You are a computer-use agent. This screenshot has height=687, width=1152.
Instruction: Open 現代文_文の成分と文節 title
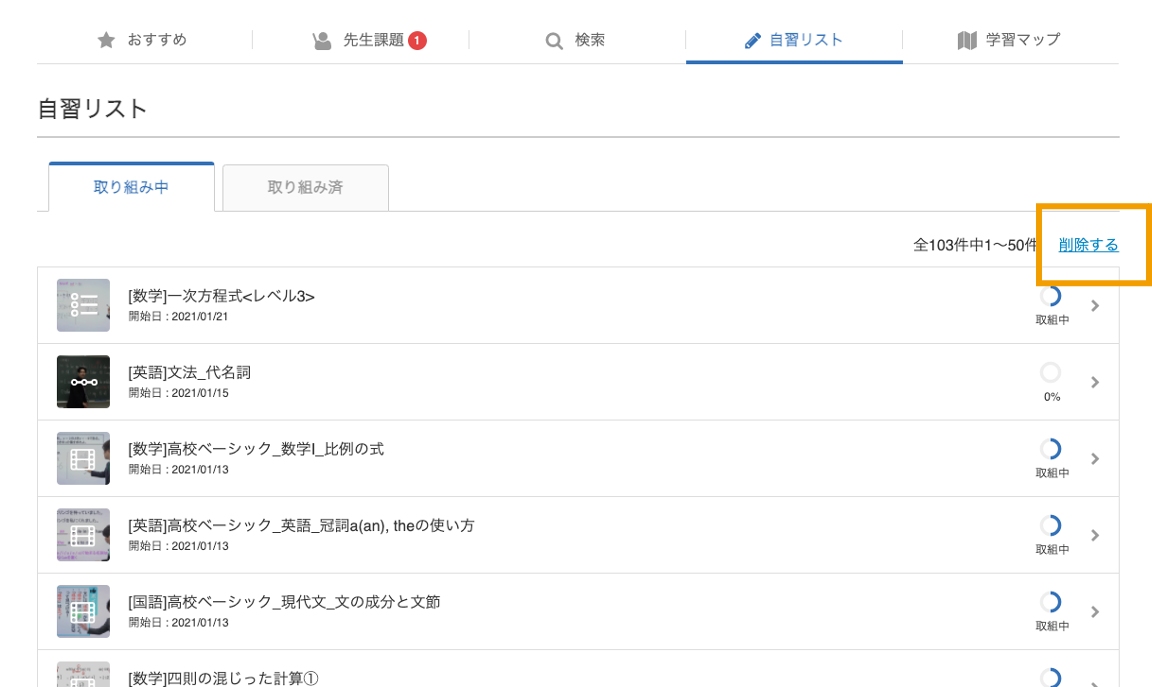pyautogui.click(x=284, y=602)
